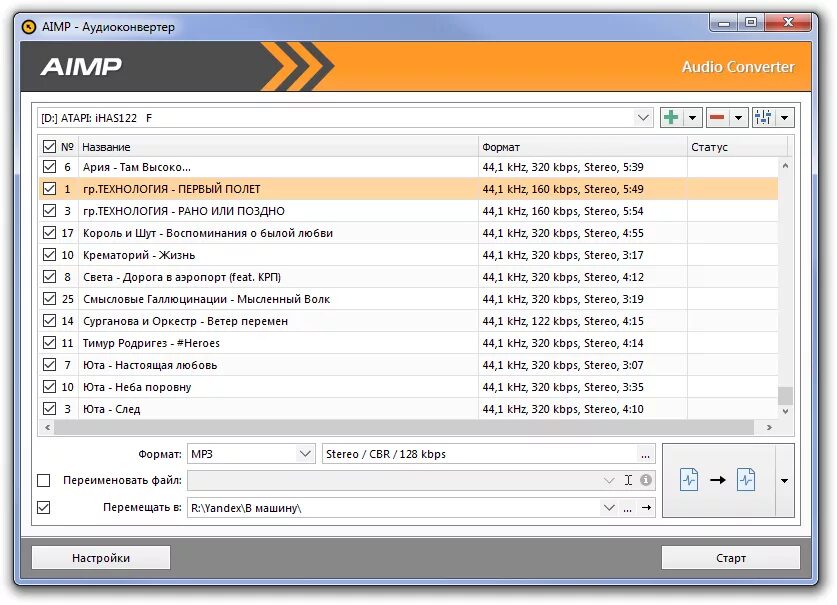Image resolution: width=837 pixels, height=605 pixels.
Task: Uncheck Ария - Там Высоко track
Action: [49, 167]
